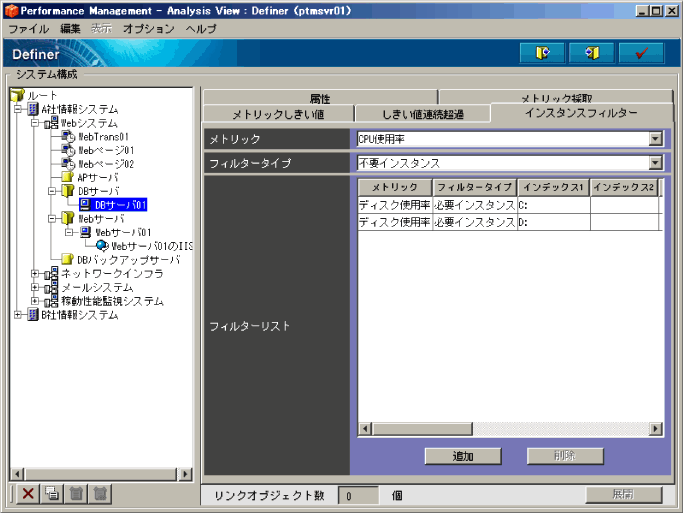Image resolution: width=683 pixels, height=513 pixels.
Task: Click the 追加 button
Action: [463, 456]
